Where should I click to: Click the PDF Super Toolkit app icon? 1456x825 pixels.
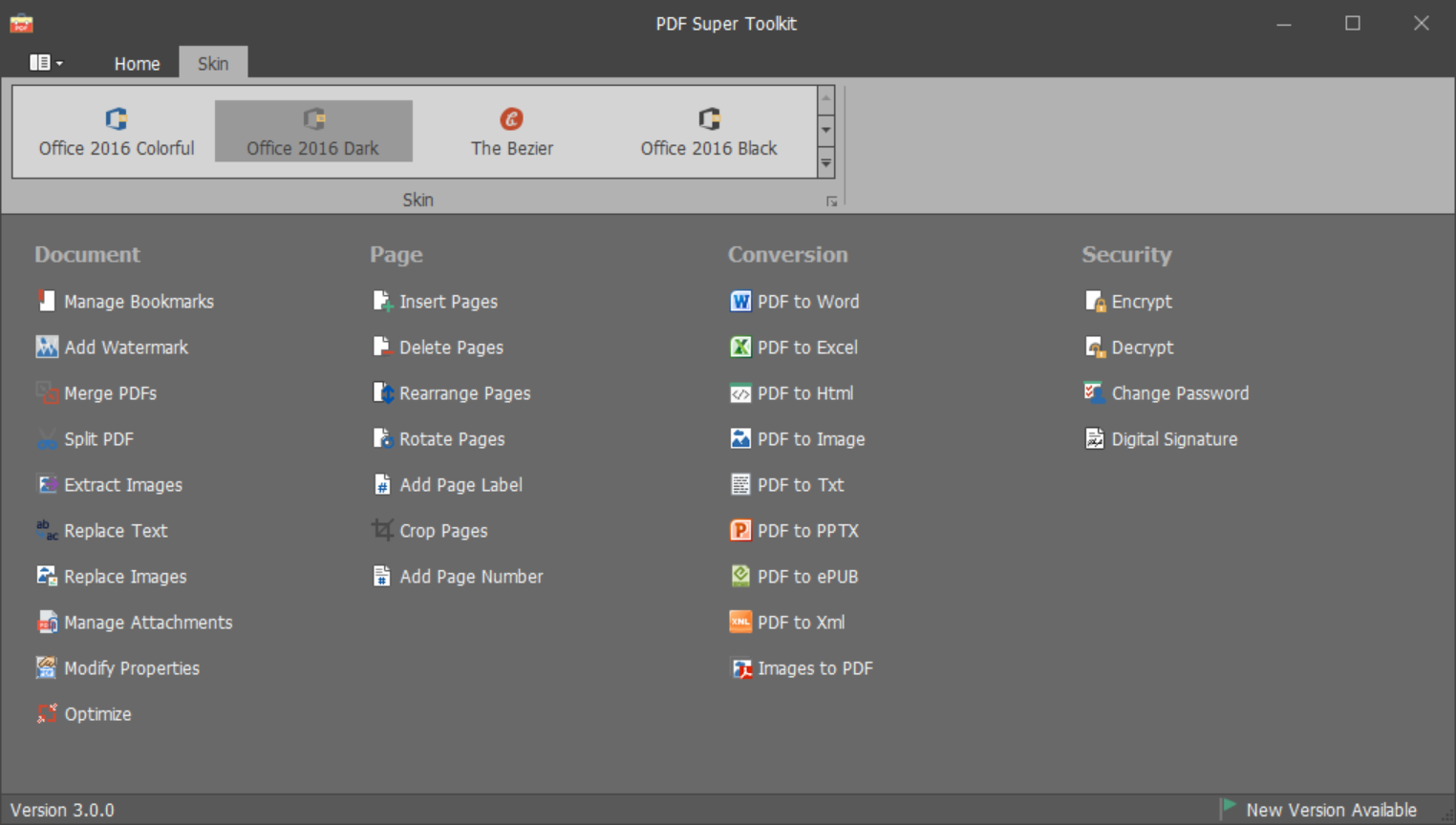tap(21, 23)
